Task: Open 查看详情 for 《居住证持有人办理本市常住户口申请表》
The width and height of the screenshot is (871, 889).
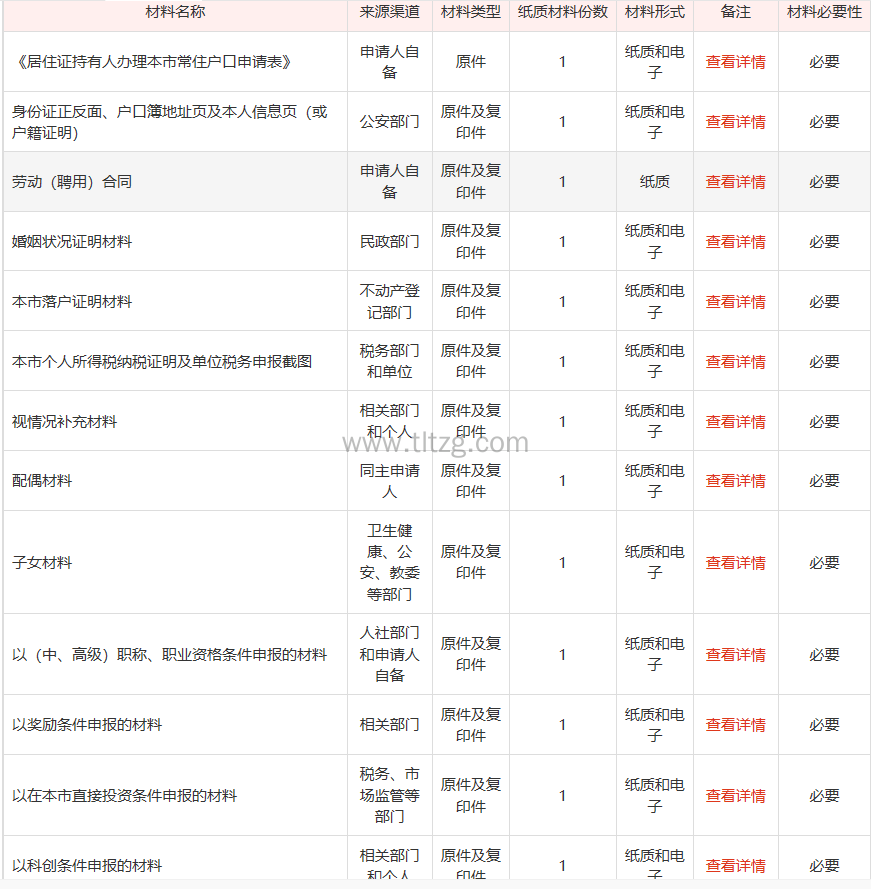Action: click(735, 62)
